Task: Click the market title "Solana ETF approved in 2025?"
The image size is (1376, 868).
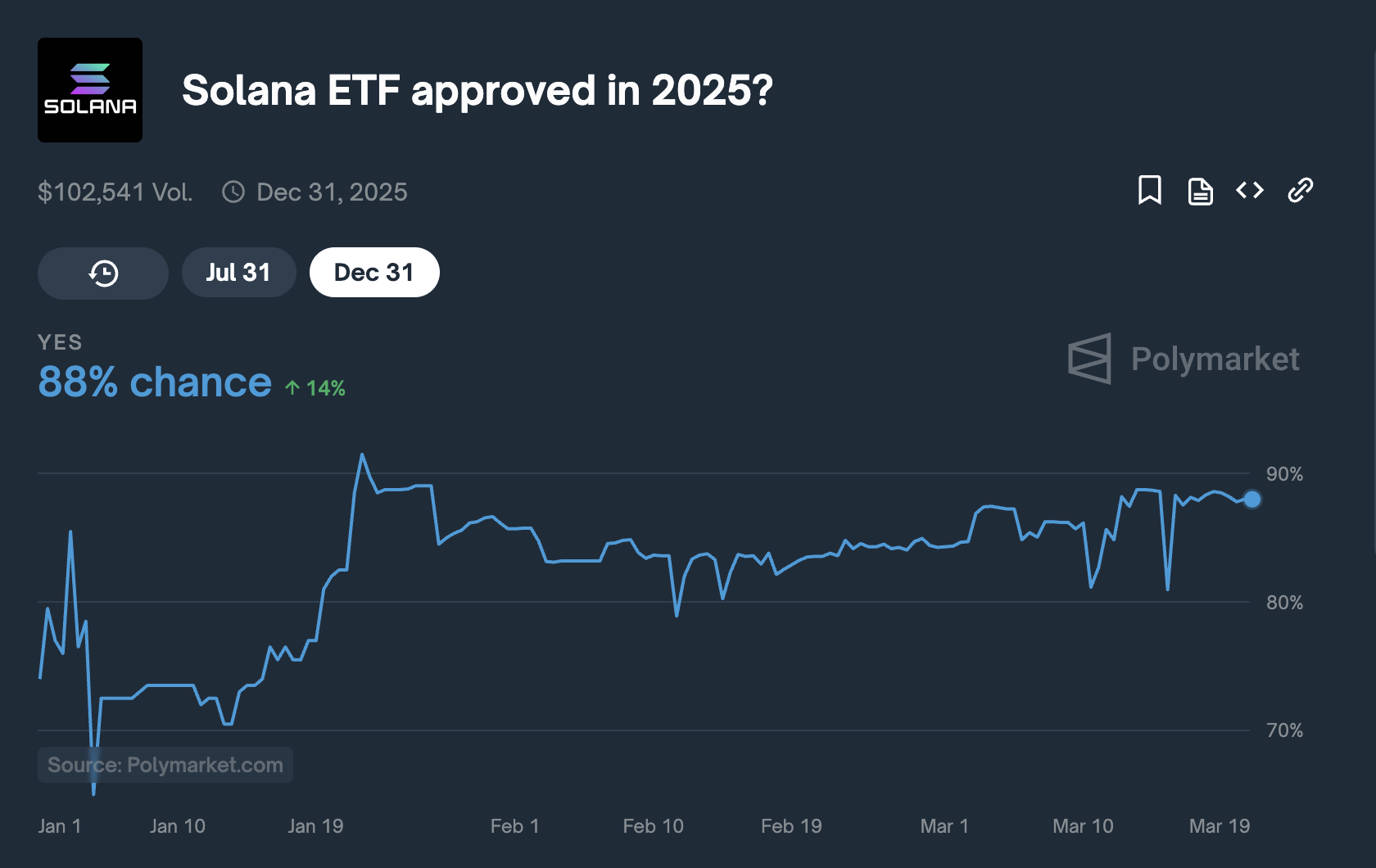Action: coord(477,90)
